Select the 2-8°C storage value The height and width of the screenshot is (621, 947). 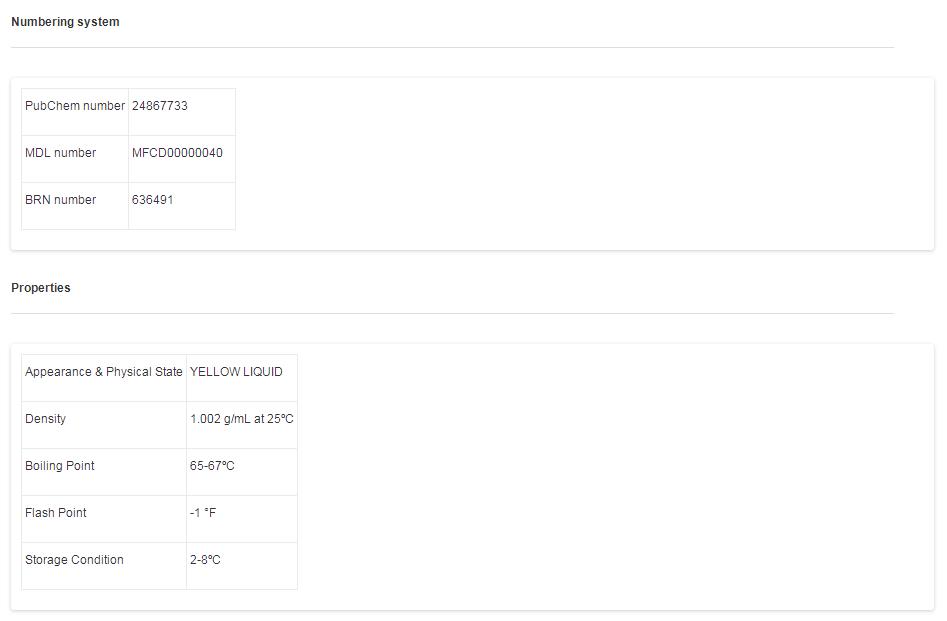205,560
